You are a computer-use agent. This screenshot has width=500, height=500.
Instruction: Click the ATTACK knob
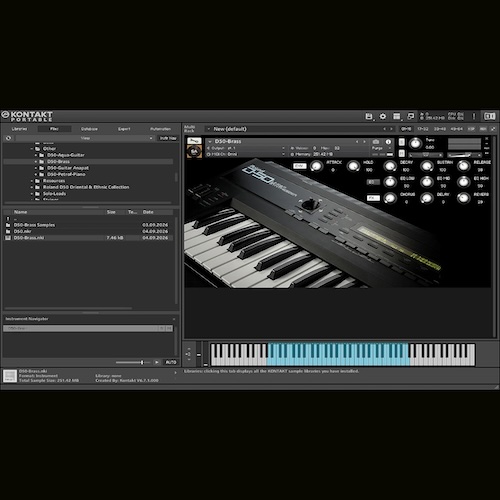point(316,166)
